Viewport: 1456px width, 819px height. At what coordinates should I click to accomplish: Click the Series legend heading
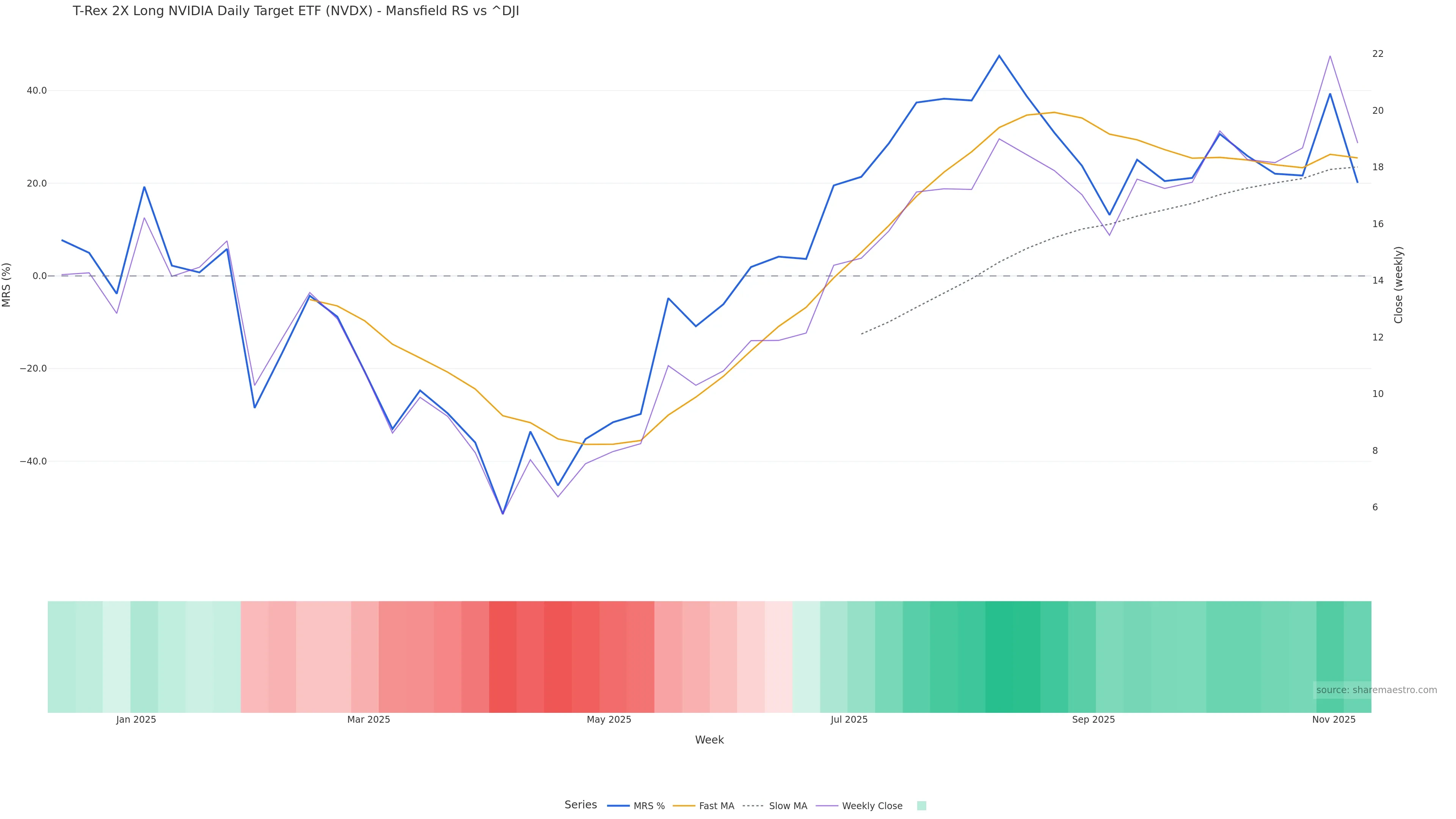click(581, 805)
